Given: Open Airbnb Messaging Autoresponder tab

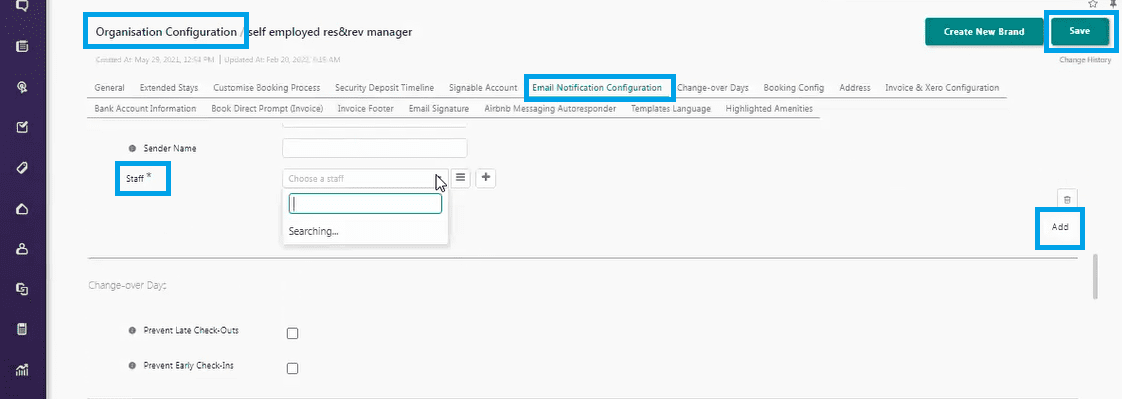Looking at the screenshot, I should coord(550,109).
